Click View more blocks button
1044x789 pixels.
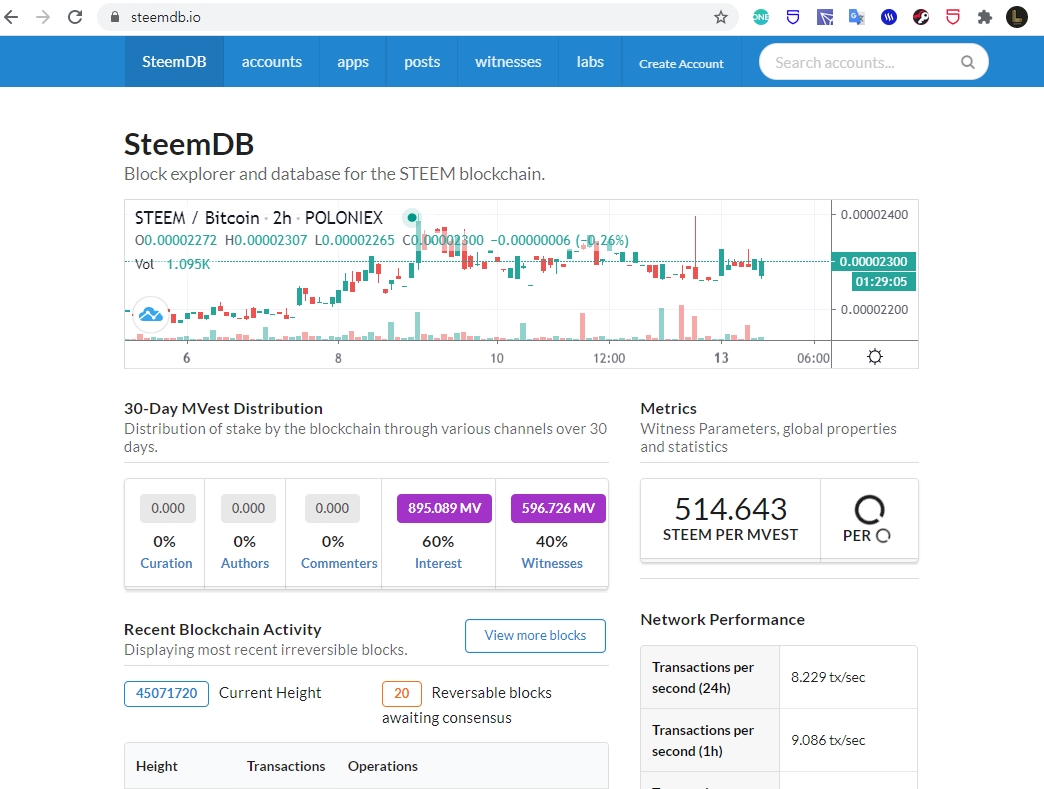tap(535, 635)
